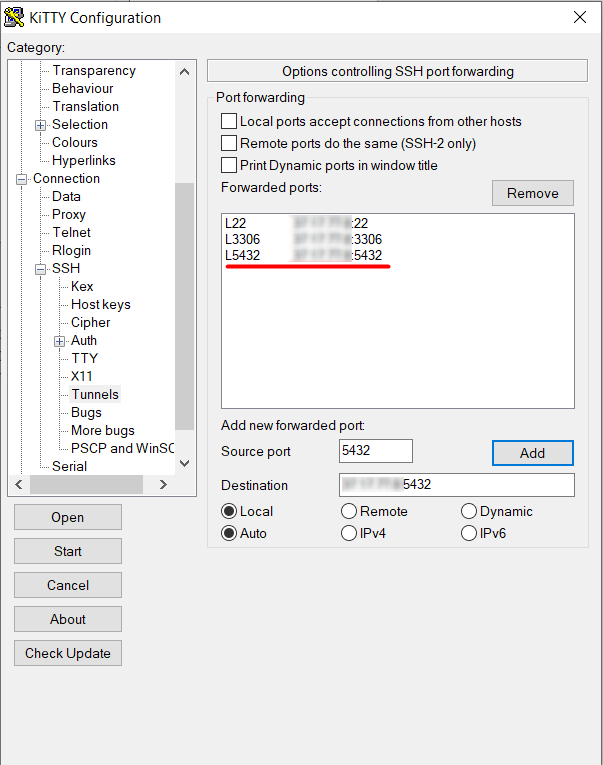Close the KiTTY Configuration window
The width and height of the screenshot is (603, 765).
point(580,18)
